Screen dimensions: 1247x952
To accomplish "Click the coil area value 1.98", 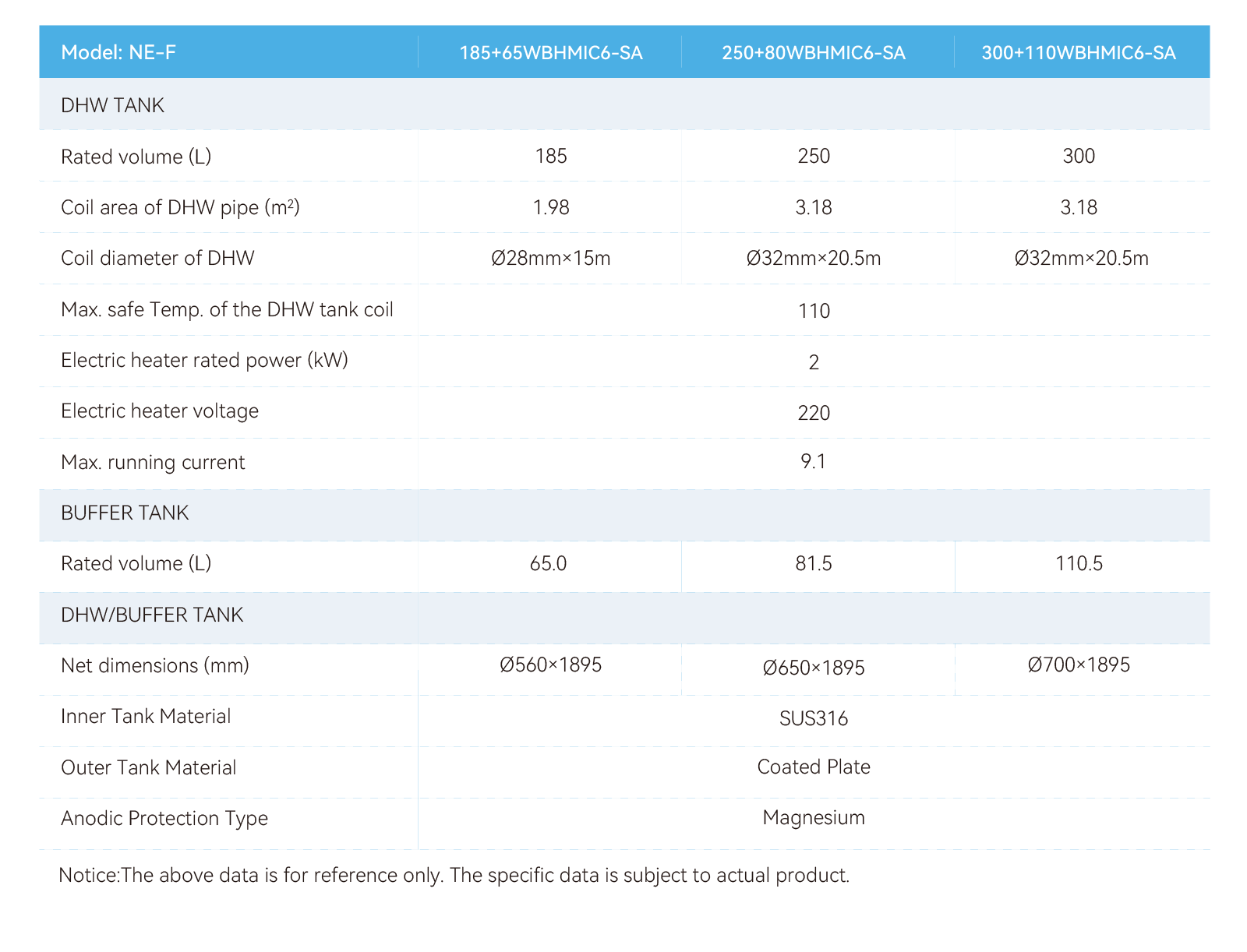I will [551, 207].
